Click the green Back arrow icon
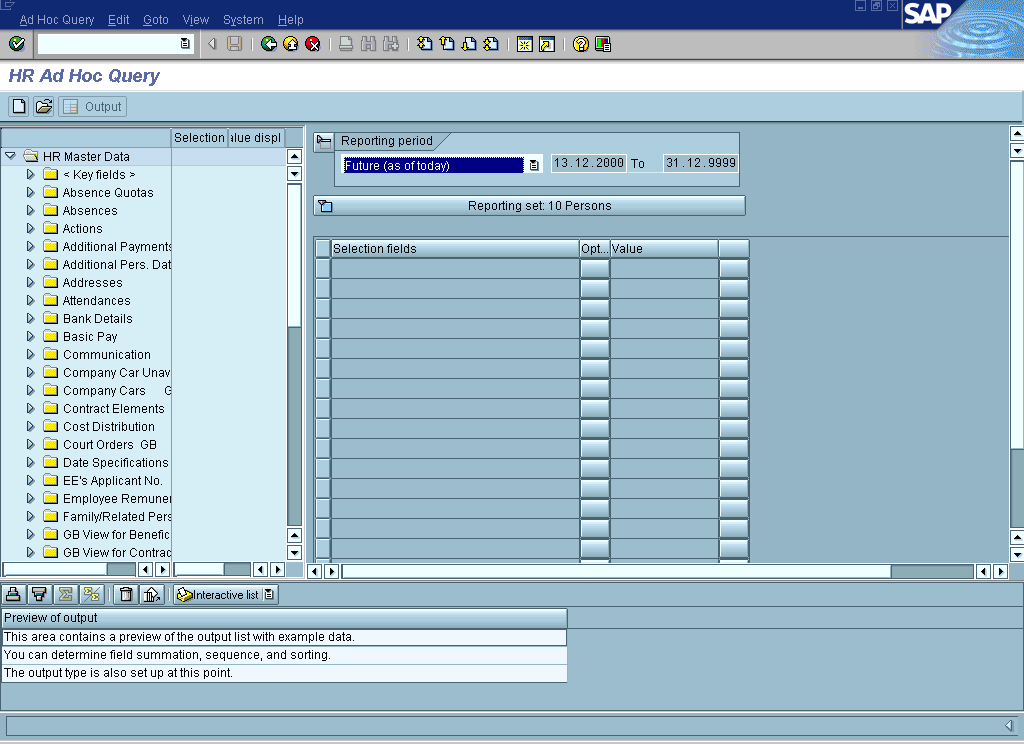This screenshot has width=1024, height=744. [268, 44]
